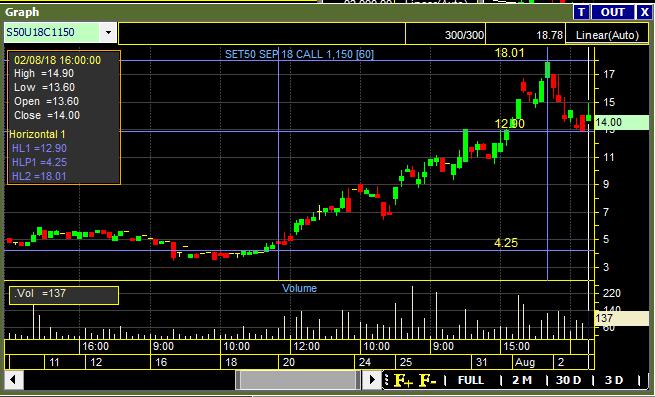Click the 4.25 horizontal line label
Screen dimensions: 655x397
505,243
